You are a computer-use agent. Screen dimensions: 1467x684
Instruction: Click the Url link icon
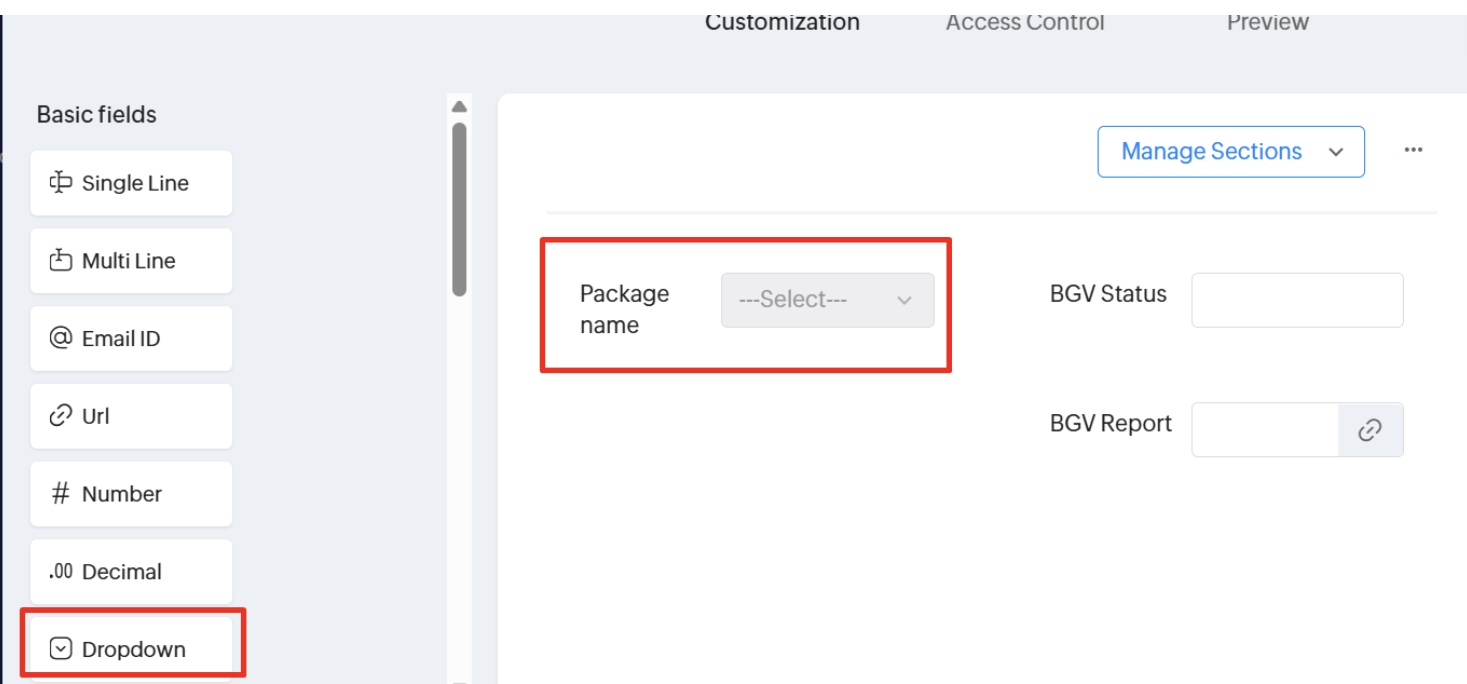click(61, 416)
